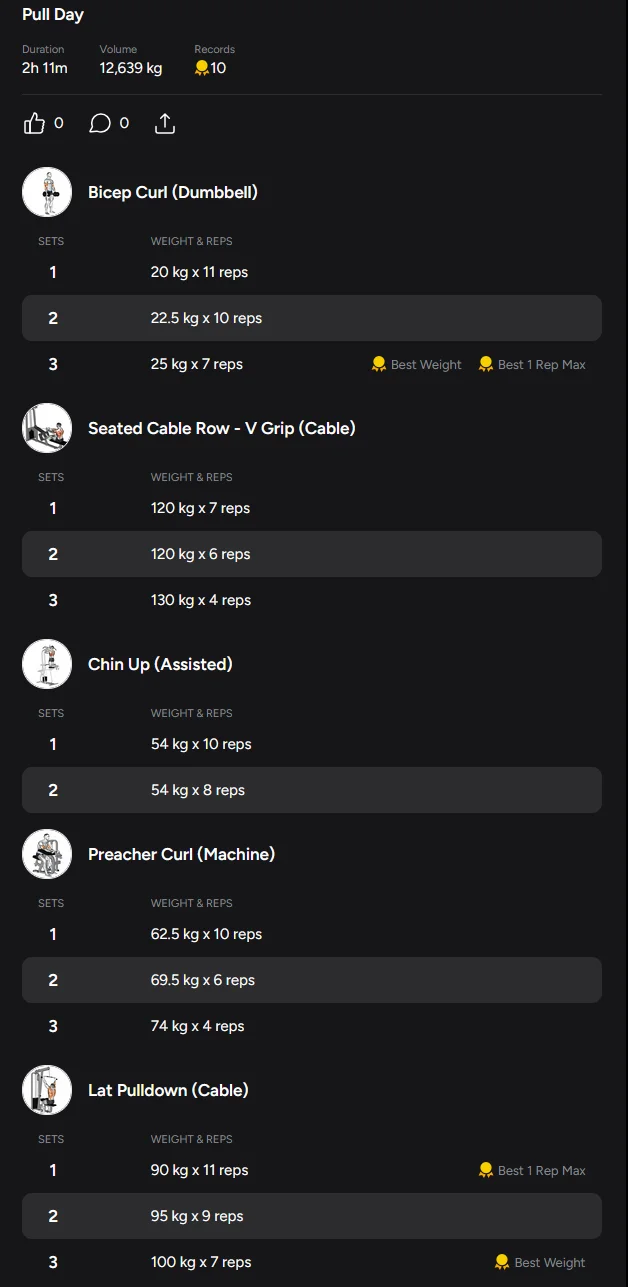
Task: Open Bicep Curl (Dumbbell) exercise title
Action: [173, 192]
